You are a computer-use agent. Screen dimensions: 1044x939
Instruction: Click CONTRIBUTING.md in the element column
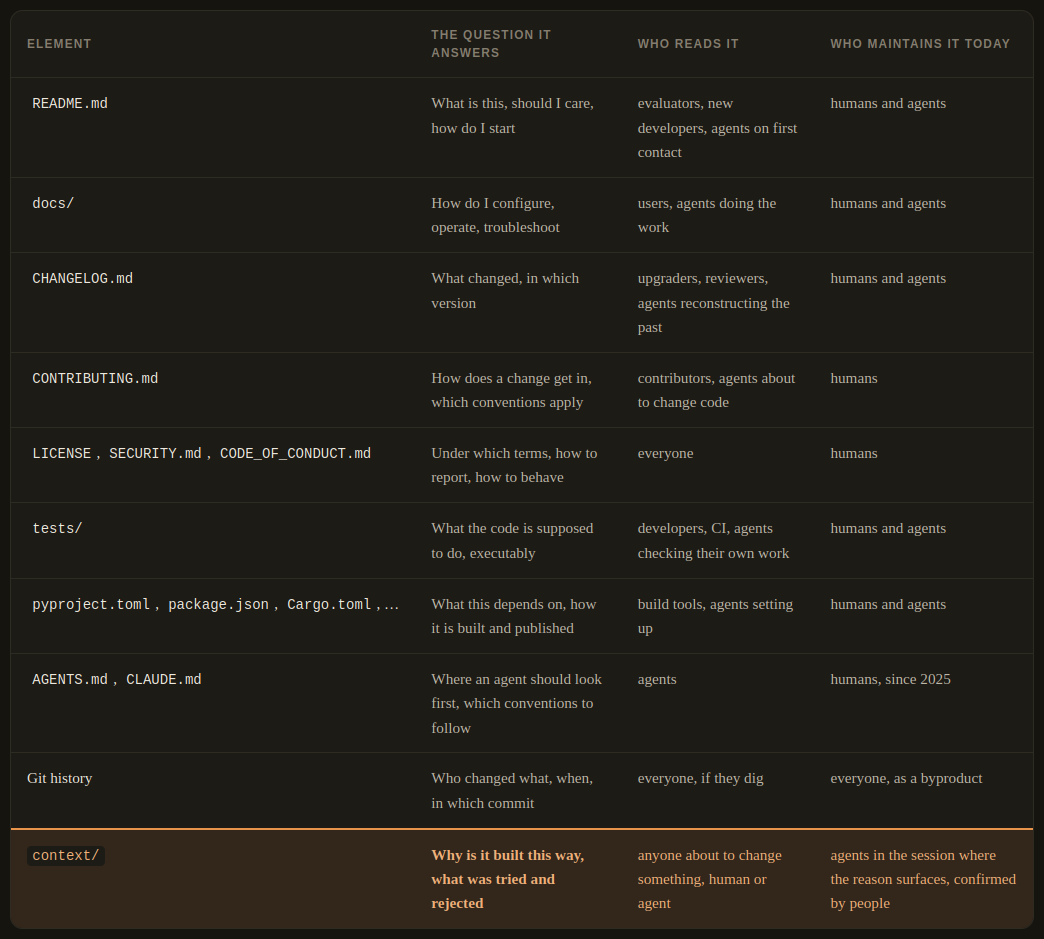(x=95, y=379)
